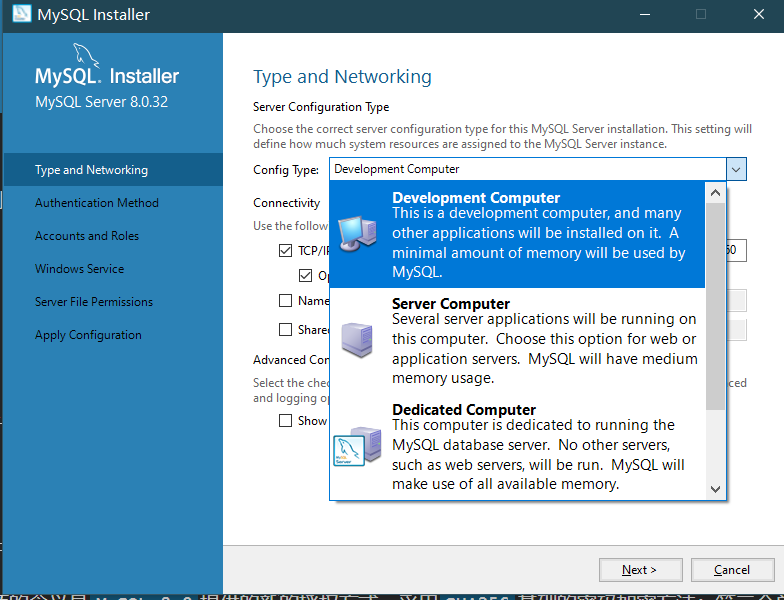Click the MySQL Installer title bar icon
The width and height of the screenshot is (784, 600).
click(22, 14)
